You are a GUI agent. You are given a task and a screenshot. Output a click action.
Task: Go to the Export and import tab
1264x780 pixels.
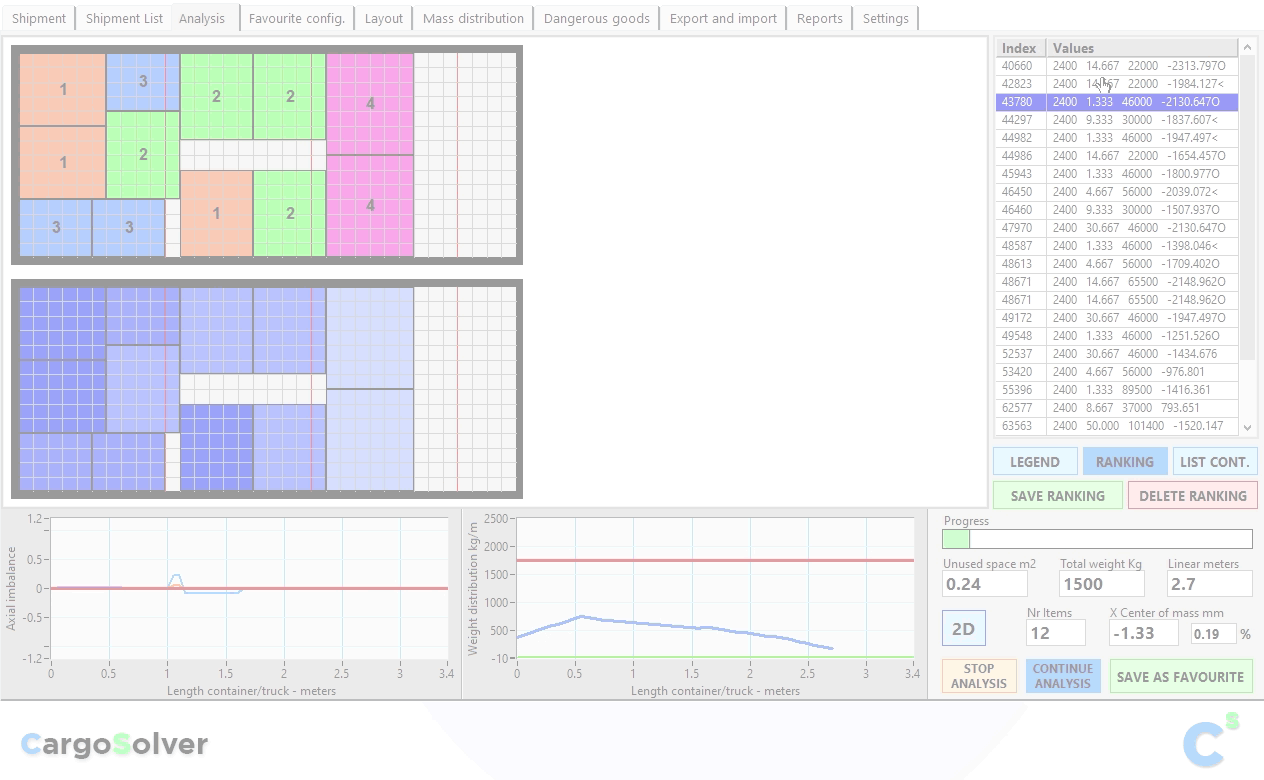coord(723,18)
